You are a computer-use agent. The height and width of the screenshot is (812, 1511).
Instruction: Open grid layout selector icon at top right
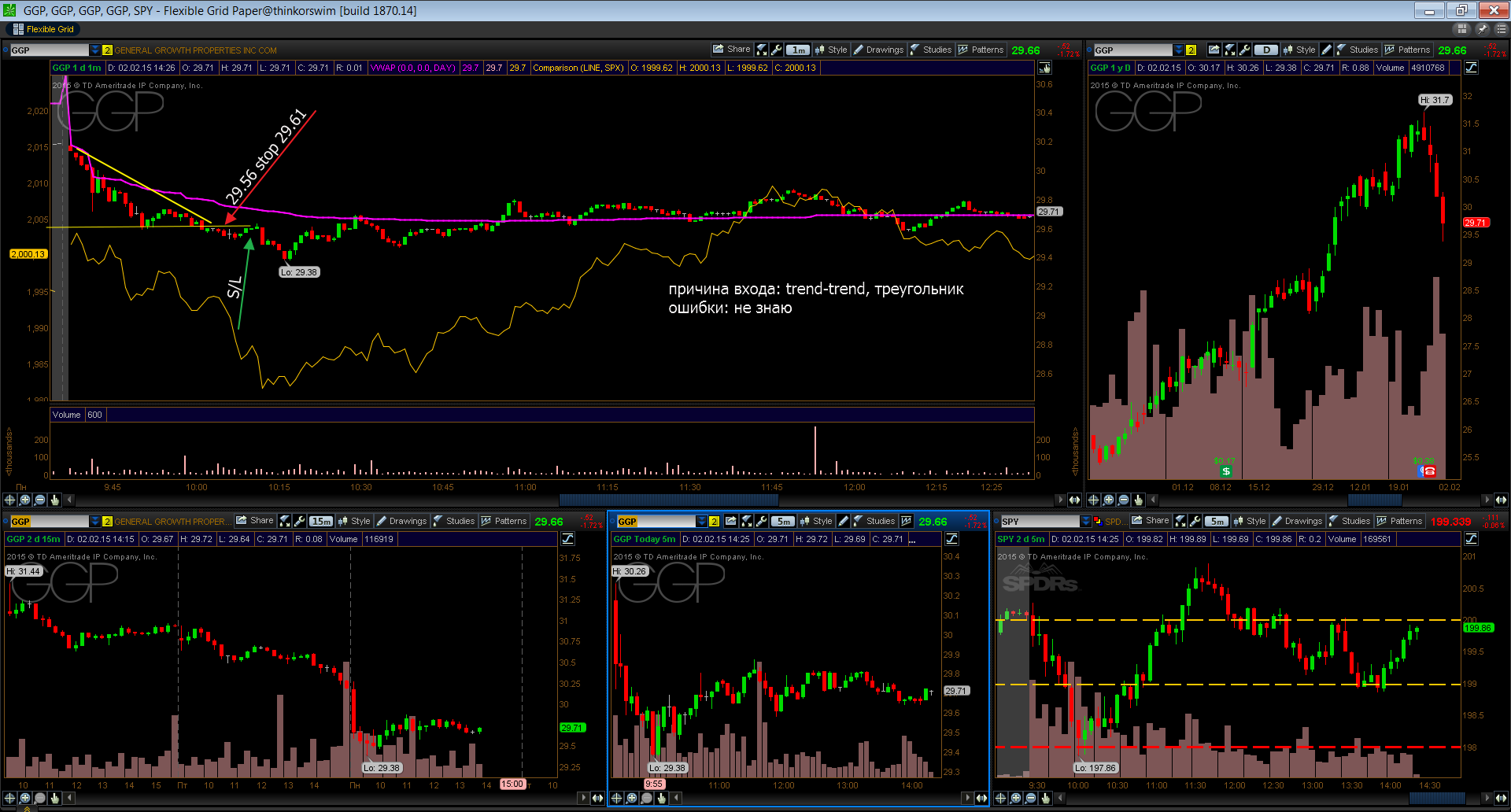coord(1462,29)
